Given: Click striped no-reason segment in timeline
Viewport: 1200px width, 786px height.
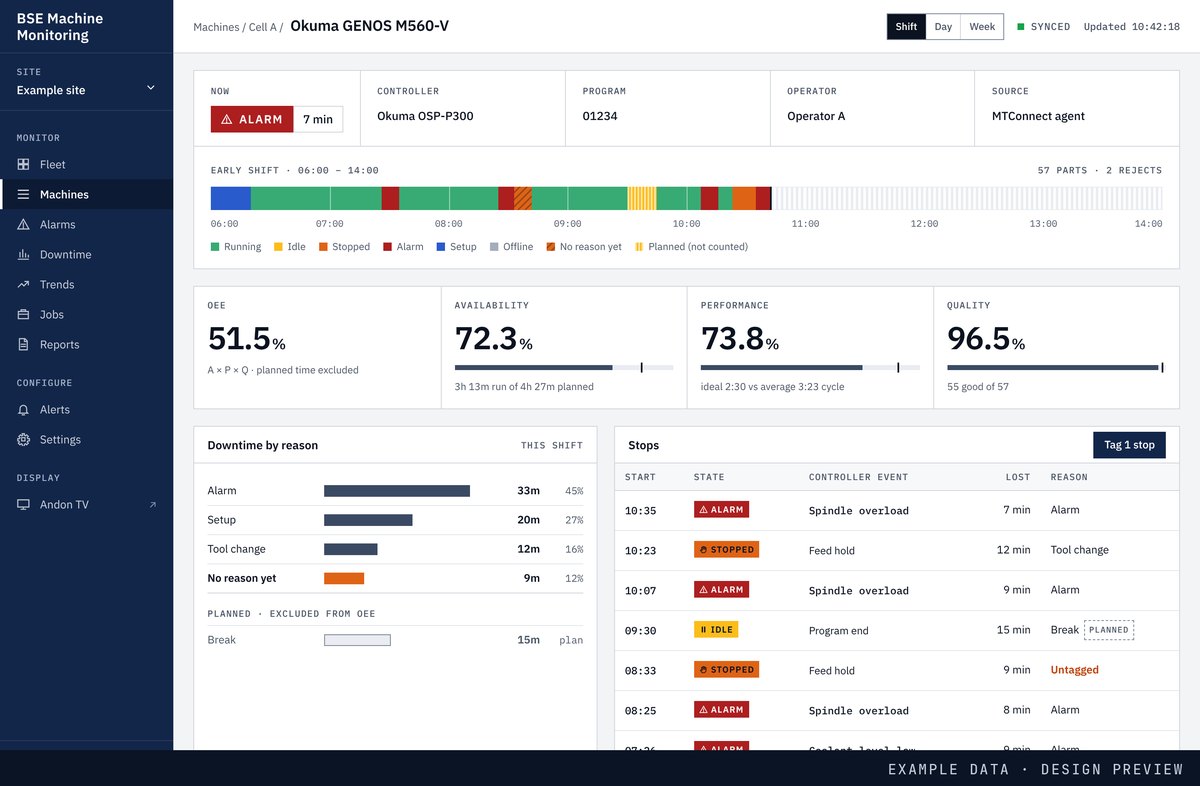Looking at the screenshot, I should (523, 198).
